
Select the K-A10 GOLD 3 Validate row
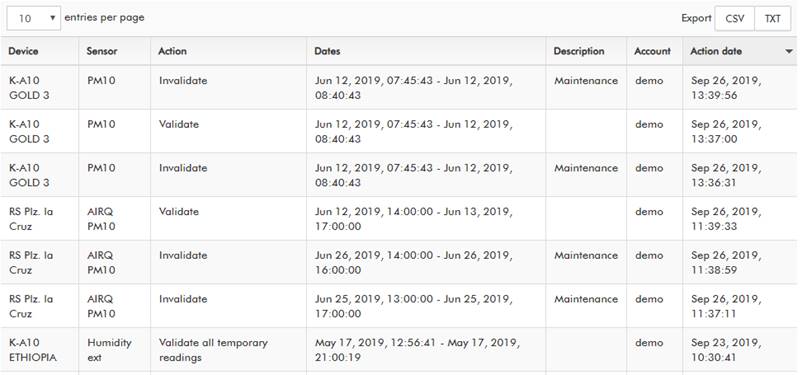(x=398, y=131)
